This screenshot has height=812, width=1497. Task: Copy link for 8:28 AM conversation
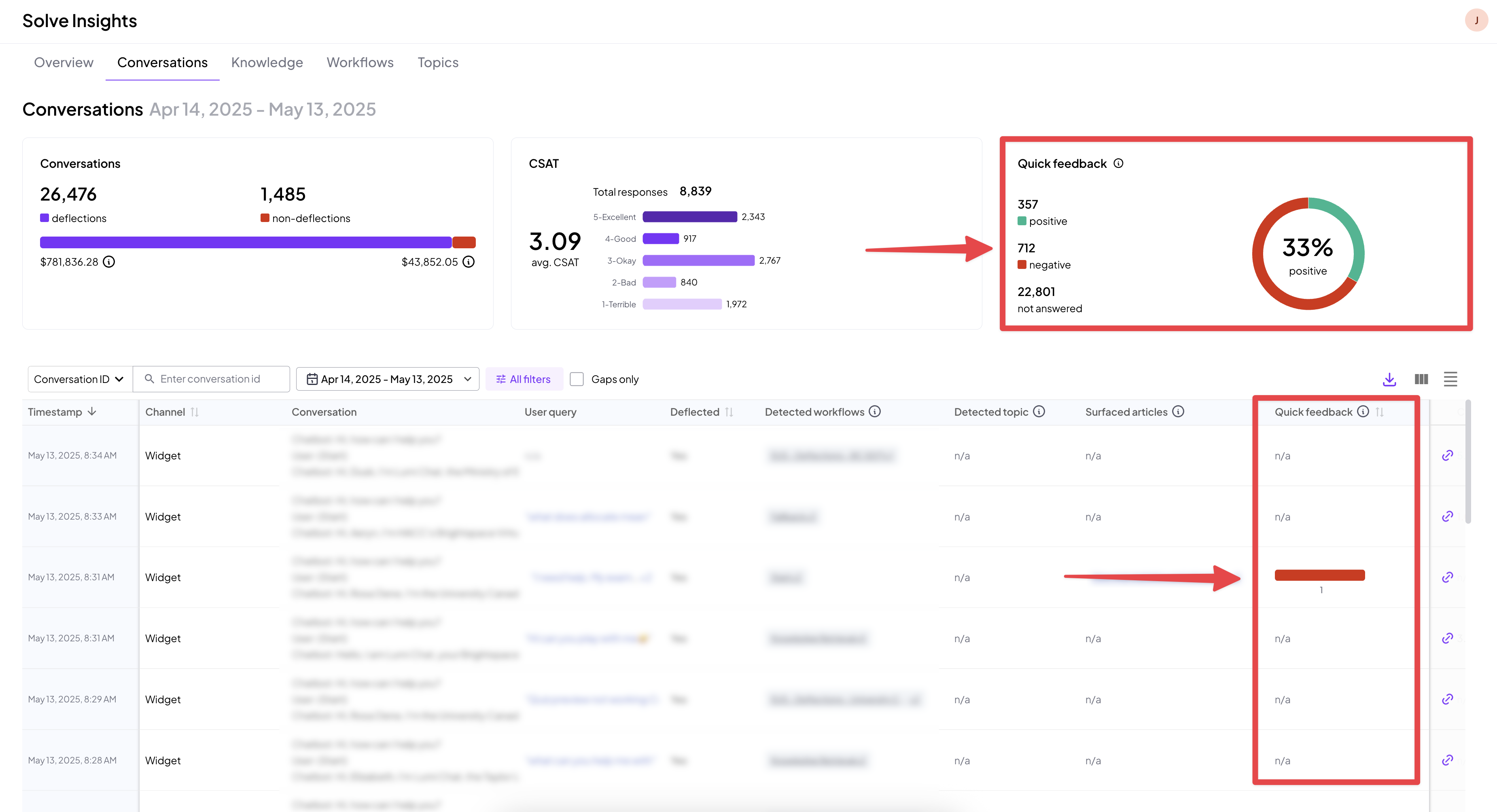1448,760
